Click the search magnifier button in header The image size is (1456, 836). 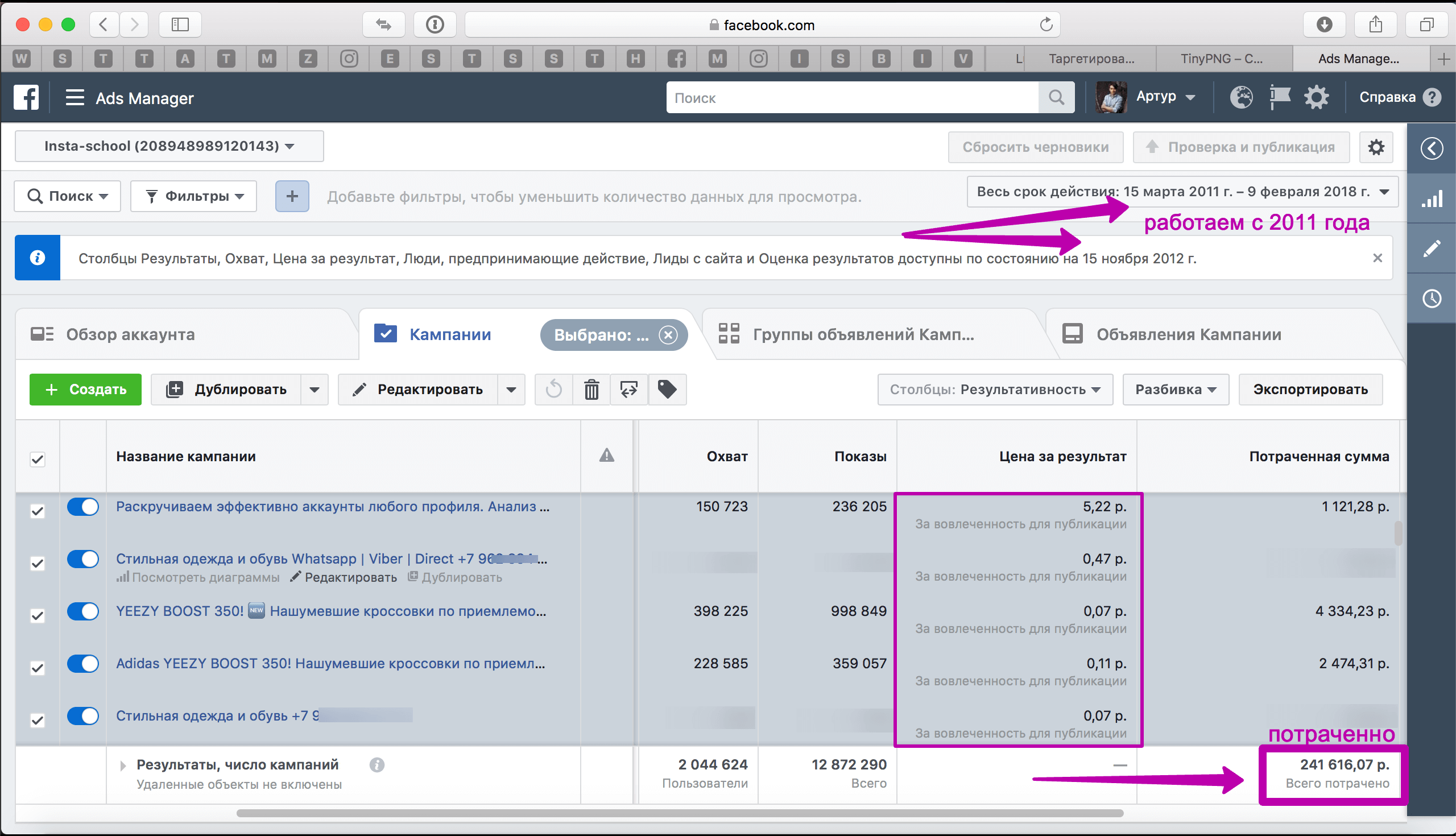point(1056,98)
